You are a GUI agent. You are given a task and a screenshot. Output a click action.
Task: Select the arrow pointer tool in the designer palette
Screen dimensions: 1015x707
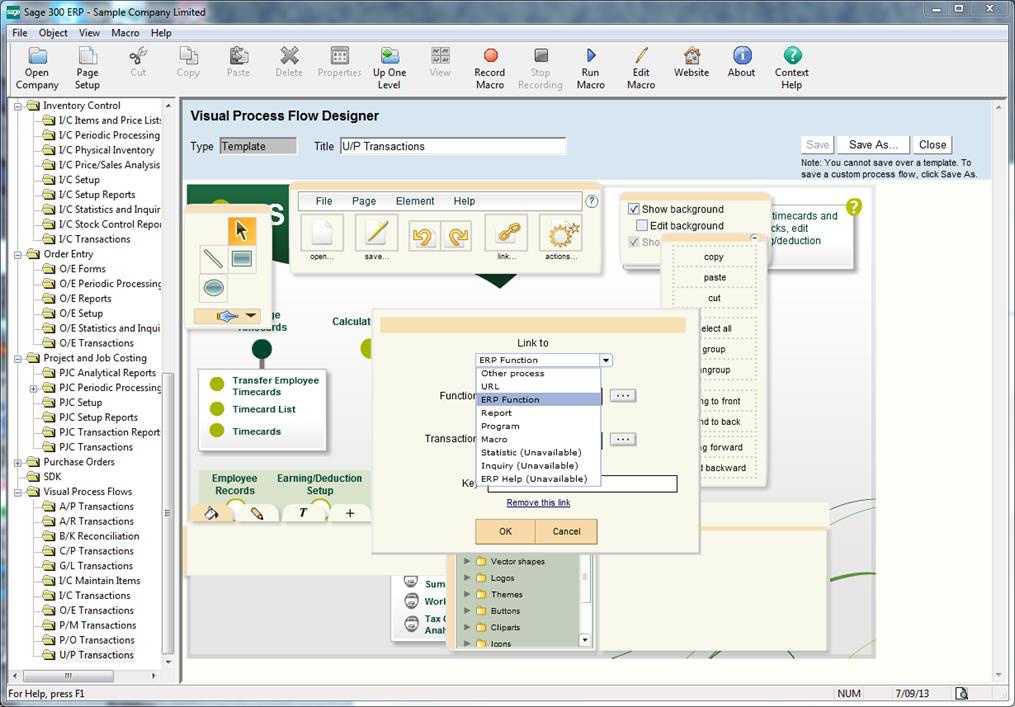coord(241,231)
